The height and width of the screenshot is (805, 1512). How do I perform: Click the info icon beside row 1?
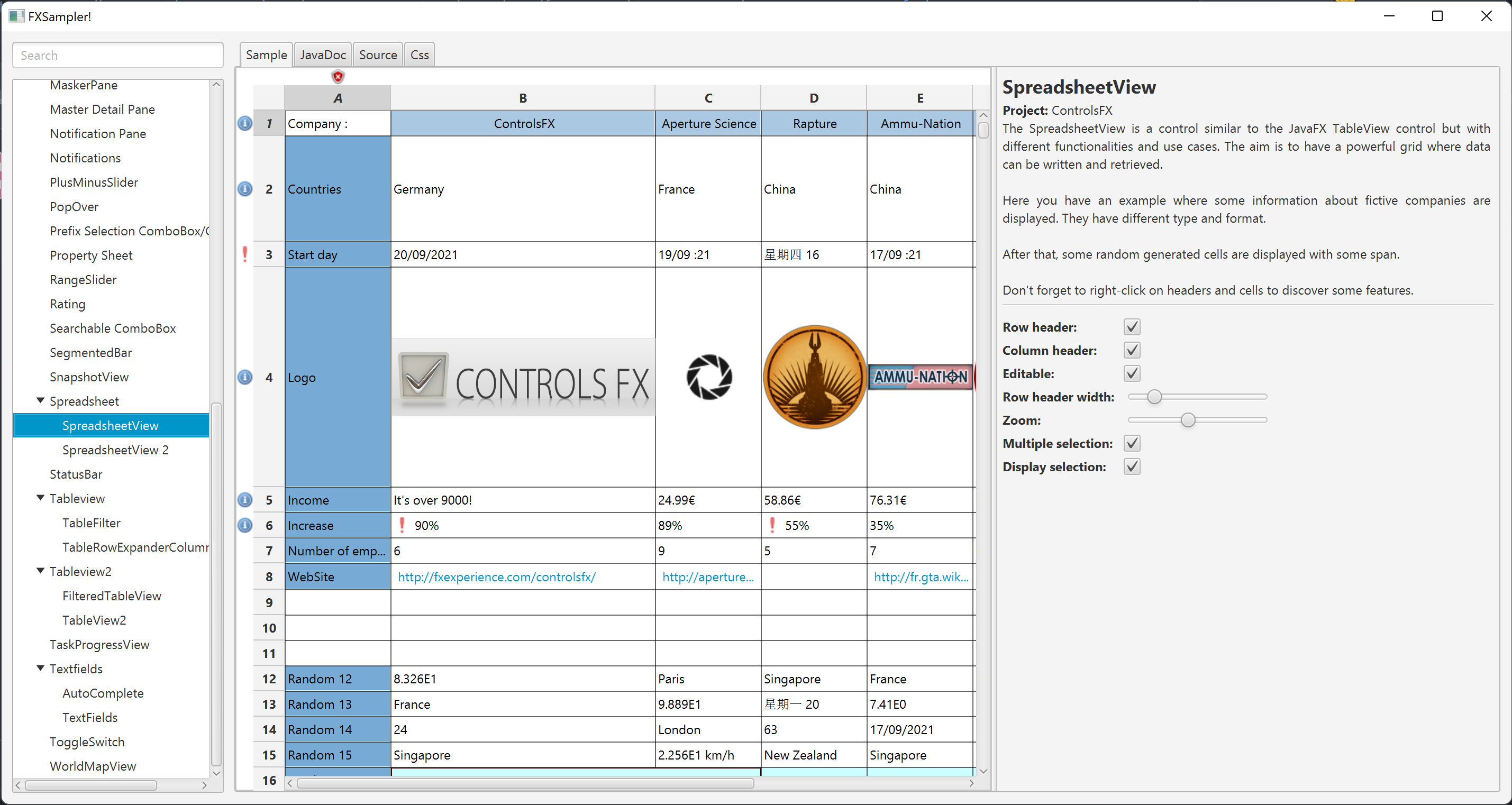coord(245,123)
